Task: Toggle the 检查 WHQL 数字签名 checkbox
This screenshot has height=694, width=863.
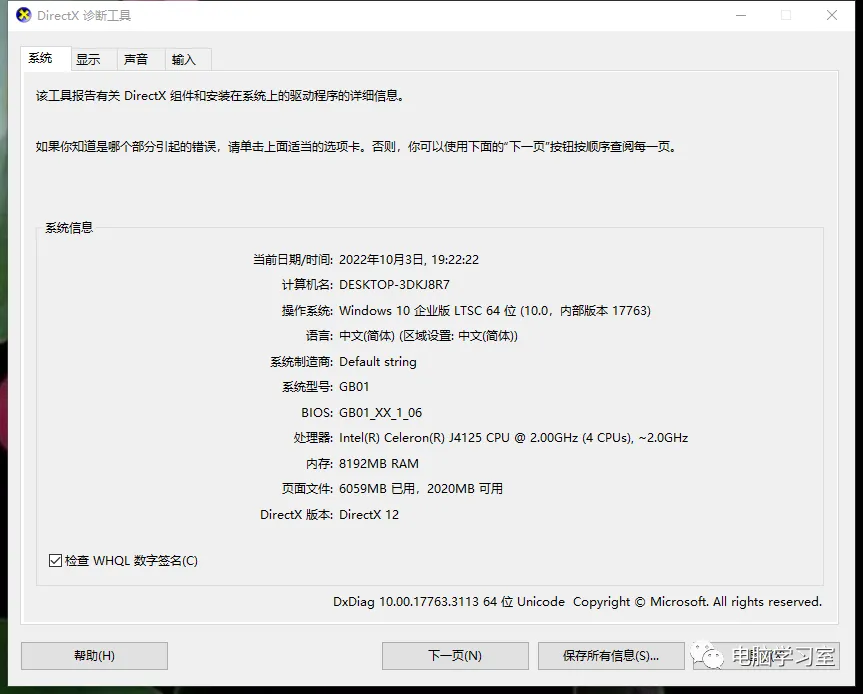Action: pyautogui.click(x=56, y=561)
